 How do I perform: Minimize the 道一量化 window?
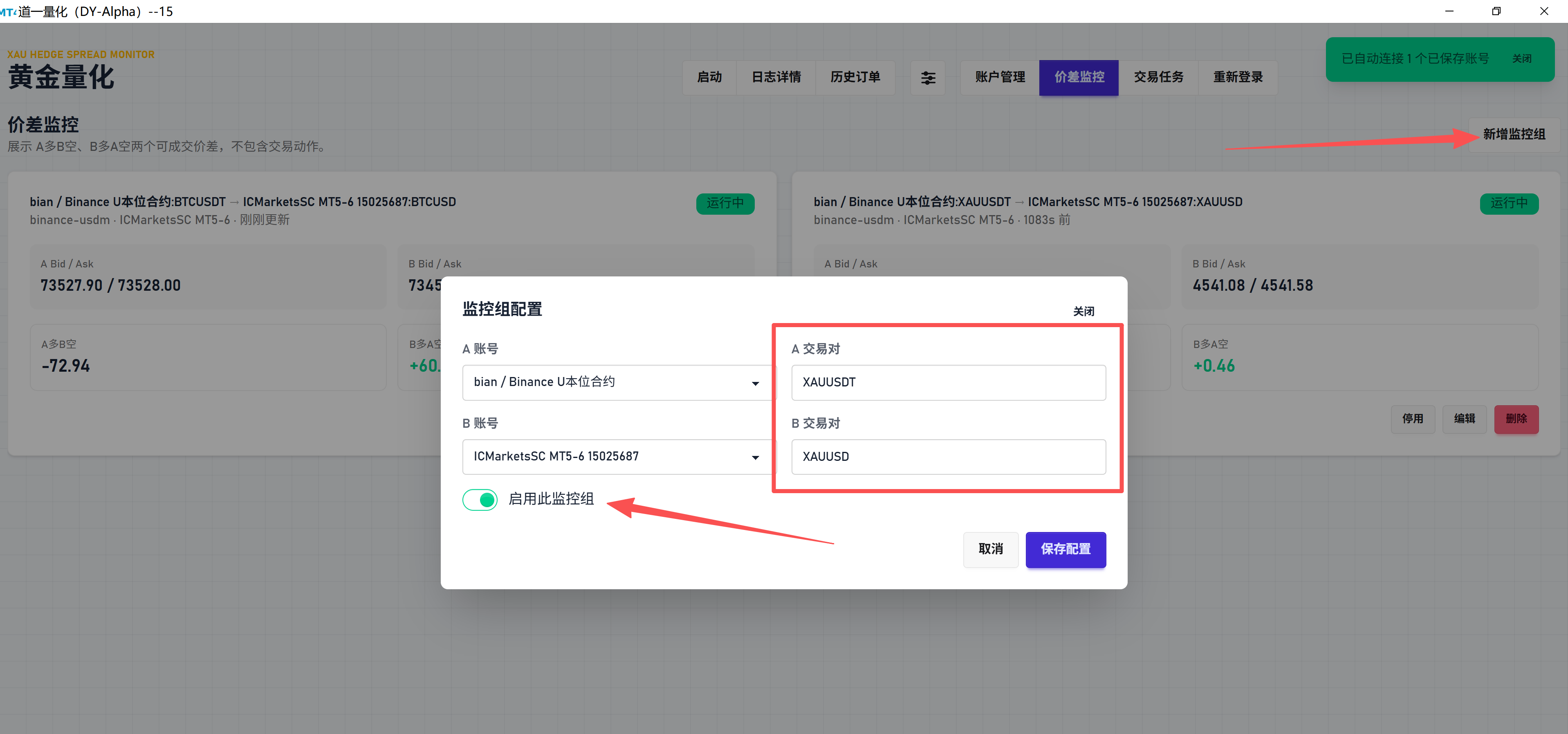coord(1449,11)
